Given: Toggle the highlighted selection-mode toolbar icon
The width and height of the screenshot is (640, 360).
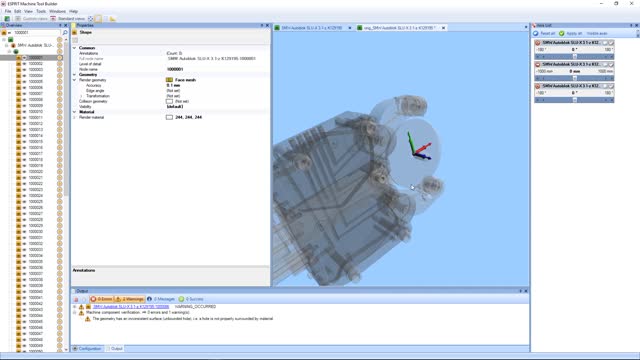Looking at the screenshot, I should (98, 19).
